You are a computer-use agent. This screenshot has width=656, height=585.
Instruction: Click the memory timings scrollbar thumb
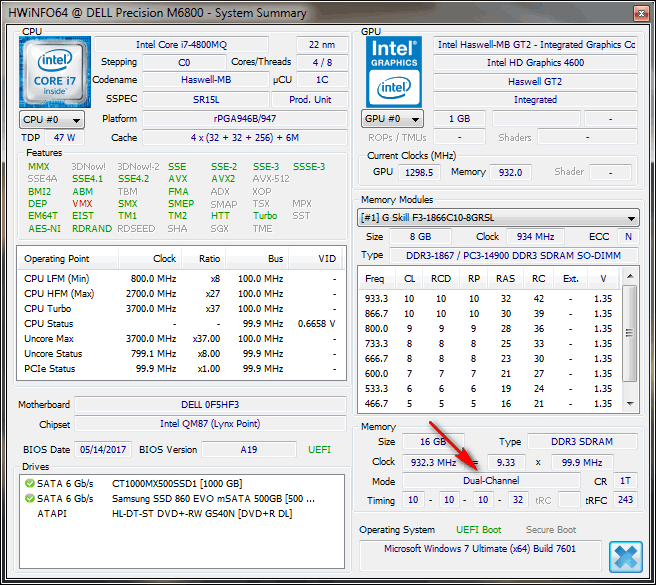pyautogui.click(x=630, y=333)
